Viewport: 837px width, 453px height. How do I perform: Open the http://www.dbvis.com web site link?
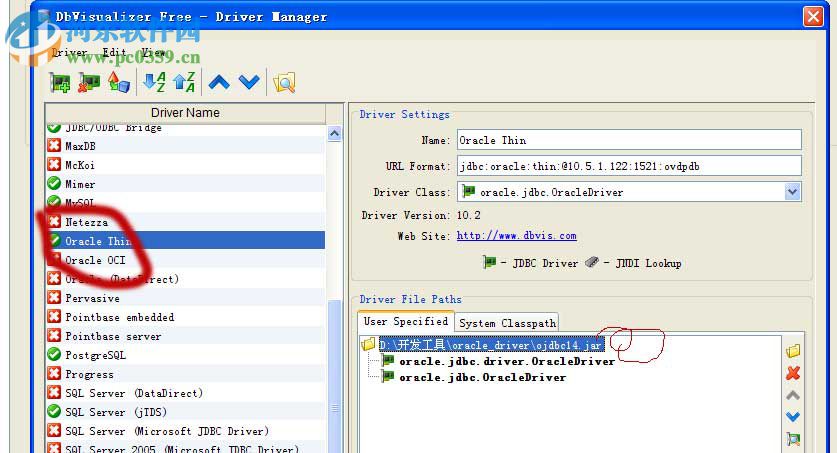click(516, 236)
